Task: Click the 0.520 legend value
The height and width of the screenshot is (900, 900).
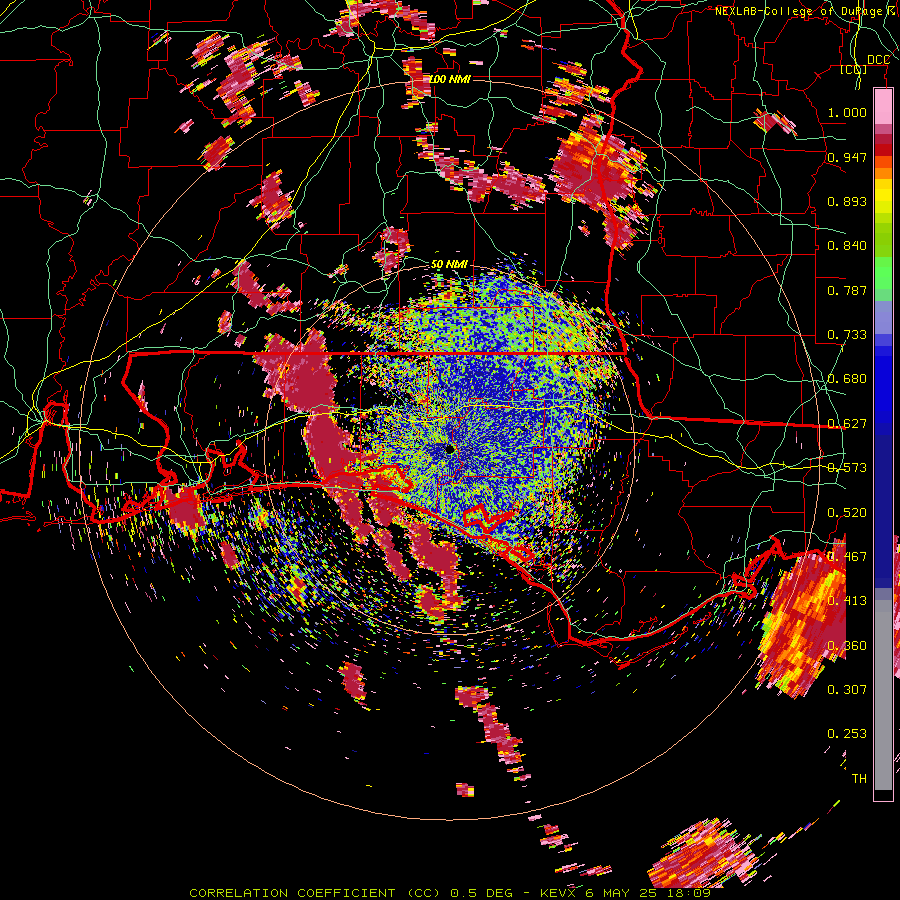Action: 847,513
